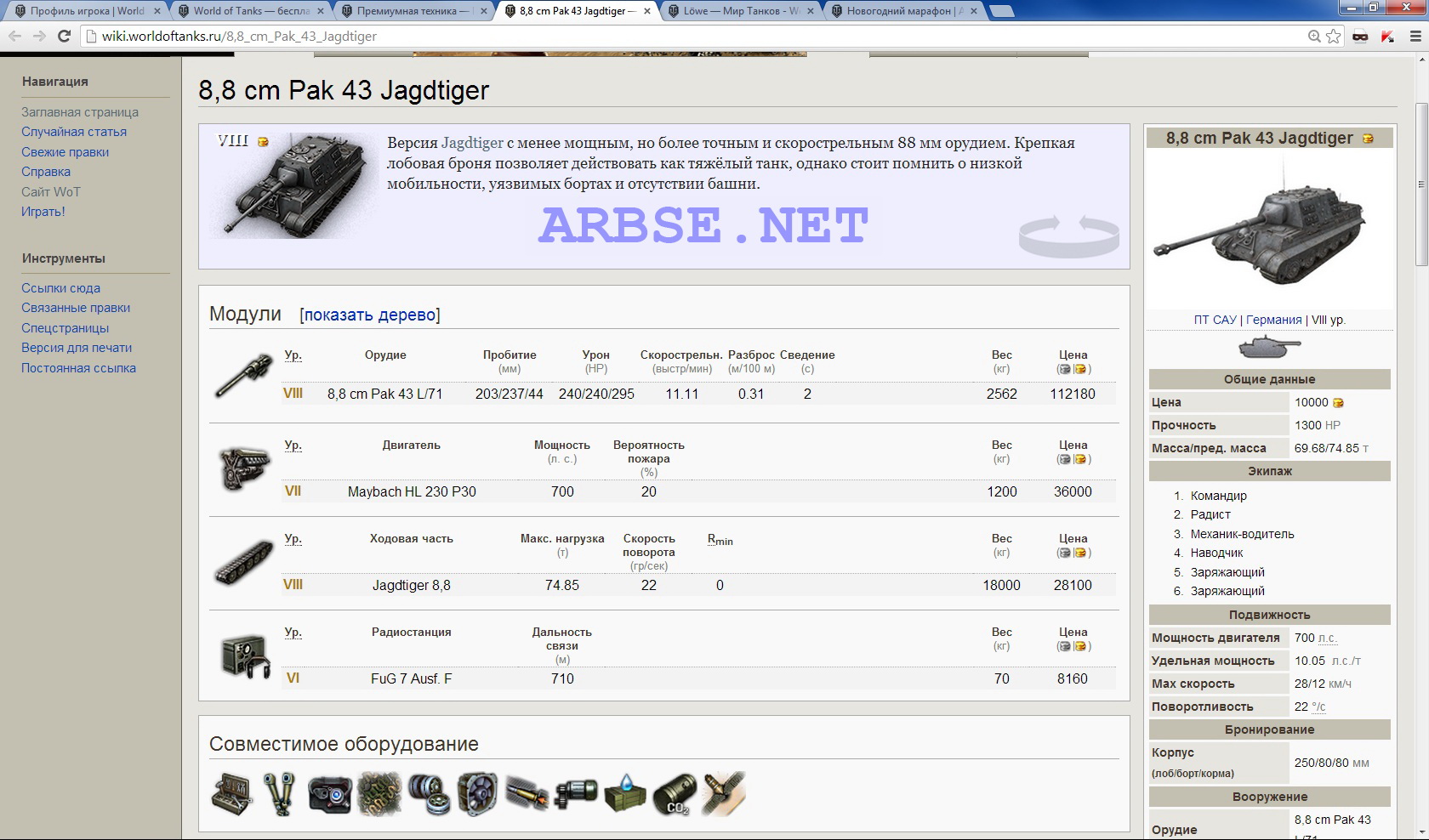The width and height of the screenshot is (1429, 840).
Task: Open 'Сайт WoT' link
Action: click(x=51, y=192)
